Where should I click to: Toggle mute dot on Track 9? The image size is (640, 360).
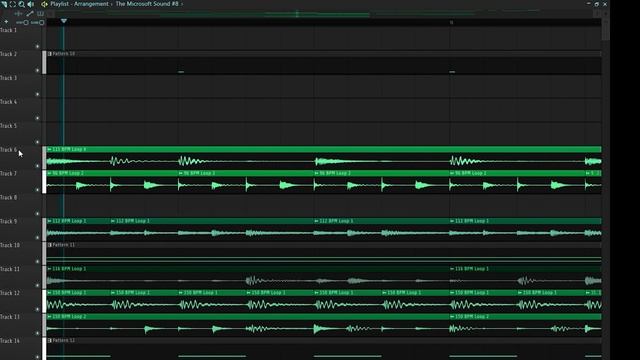pyautogui.click(x=38, y=238)
